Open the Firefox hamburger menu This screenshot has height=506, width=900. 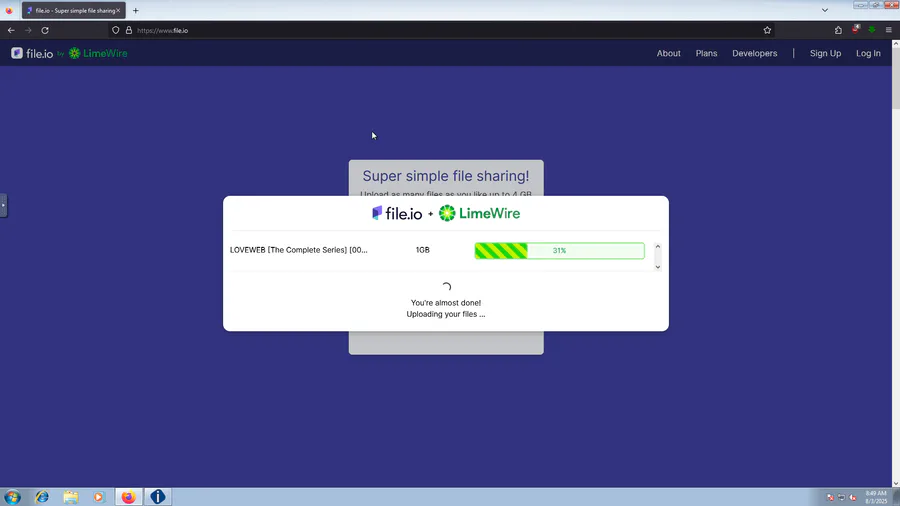(x=889, y=30)
